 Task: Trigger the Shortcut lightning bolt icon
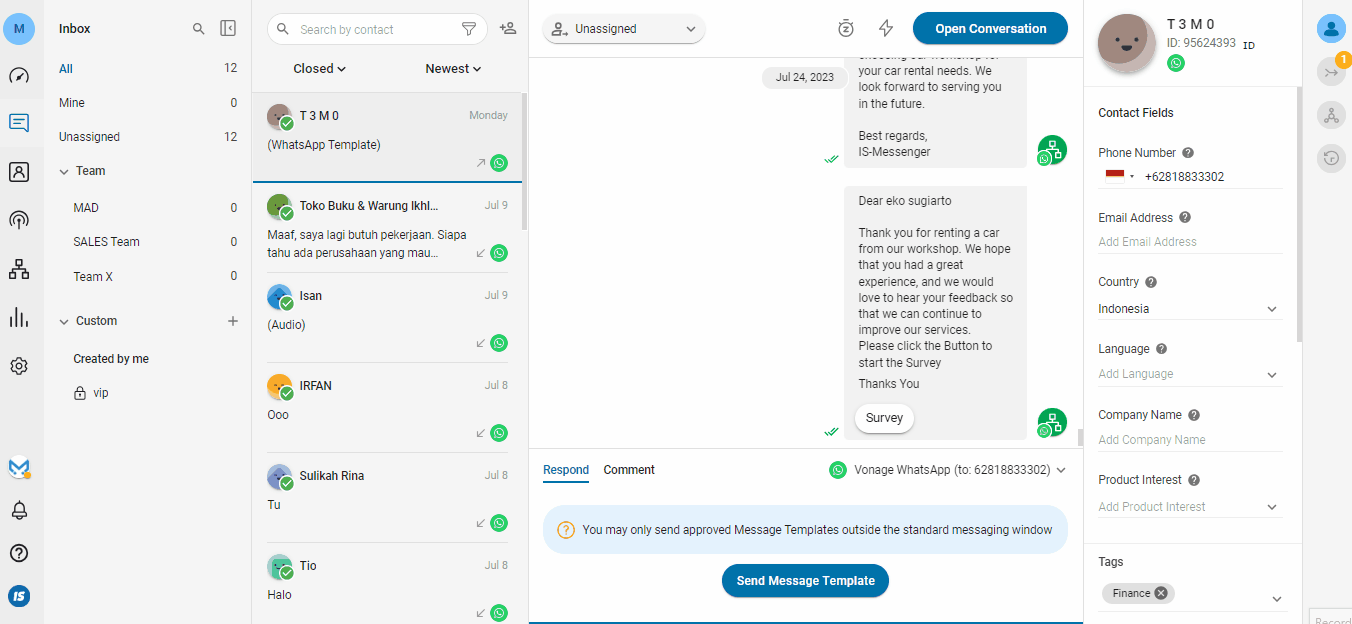coord(885,28)
